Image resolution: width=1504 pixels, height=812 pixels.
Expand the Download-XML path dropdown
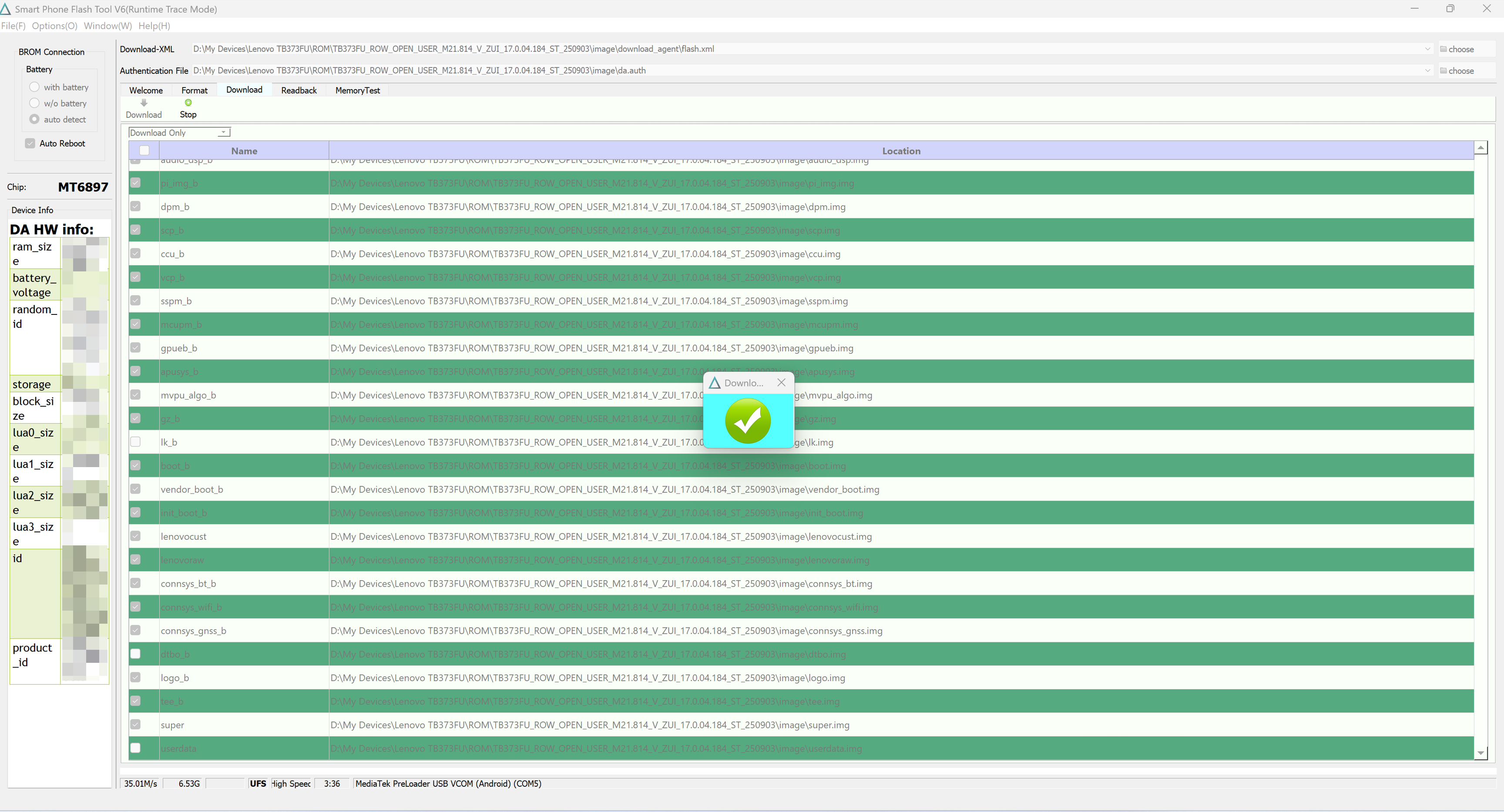click(x=1427, y=49)
